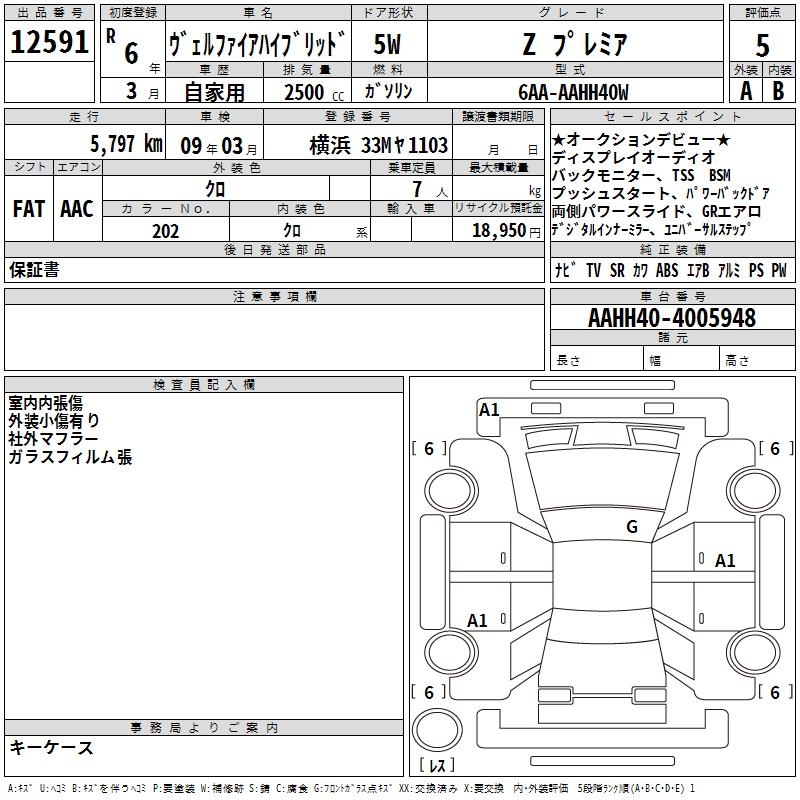Click the first registration month 3 月

[x=142, y=91]
